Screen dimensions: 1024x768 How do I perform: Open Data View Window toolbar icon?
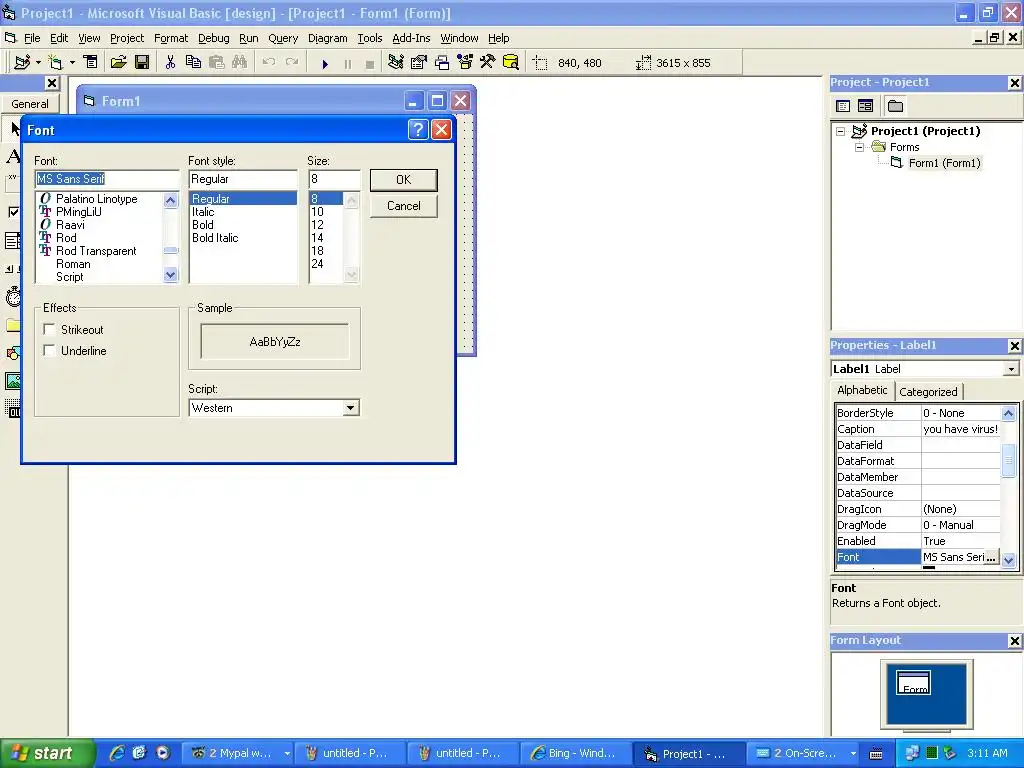click(511, 63)
